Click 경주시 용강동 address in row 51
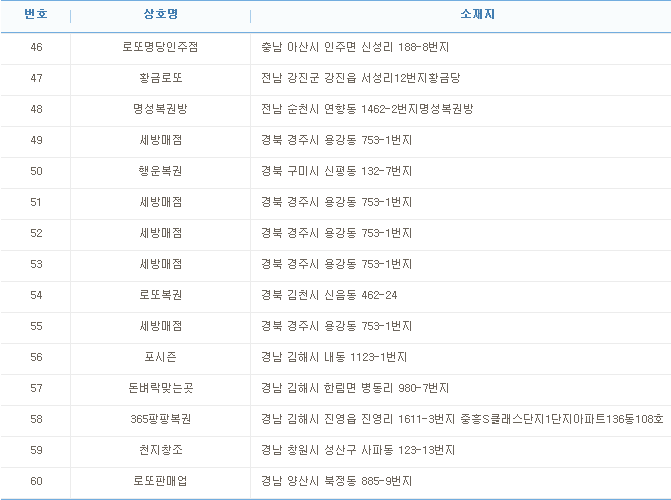Image resolution: width=671 pixels, height=500 pixels. pos(336,202)
